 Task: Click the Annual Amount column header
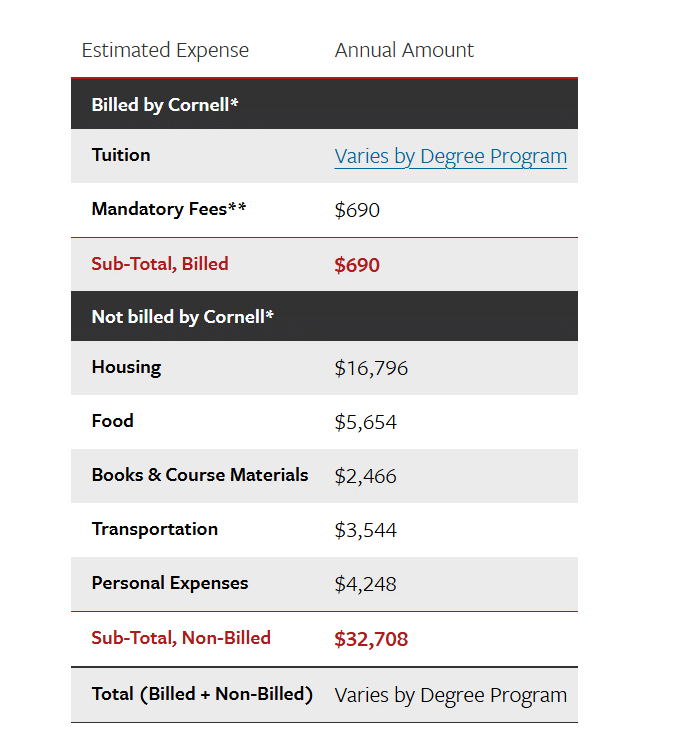click(404, 50)
